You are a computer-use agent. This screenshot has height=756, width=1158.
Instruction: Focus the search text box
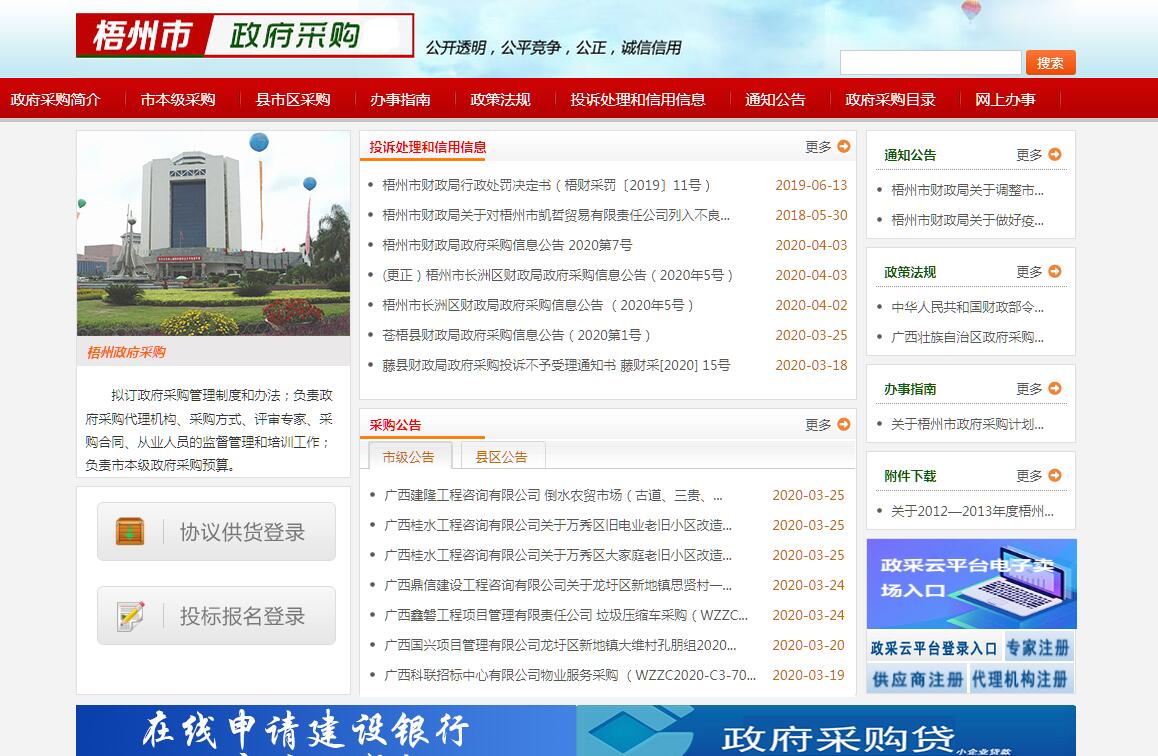coord(930,63)
